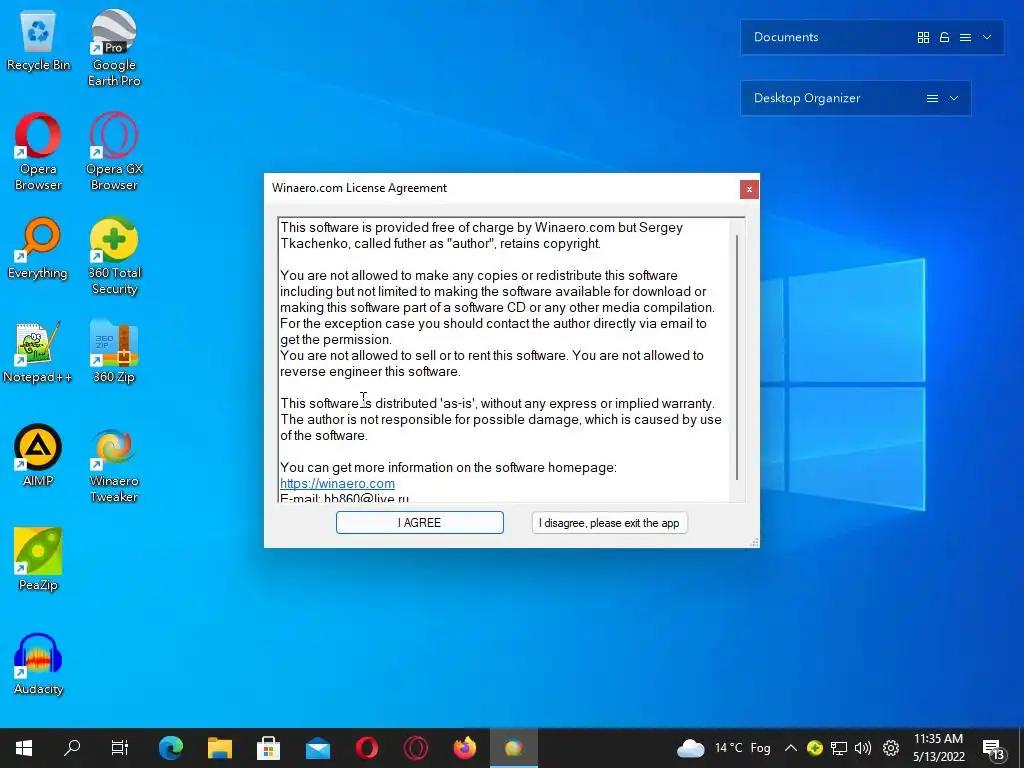Screen dimensions: 1024x768
Task: Select the Google Earth Pro shortcut
Action: [114, 48]
